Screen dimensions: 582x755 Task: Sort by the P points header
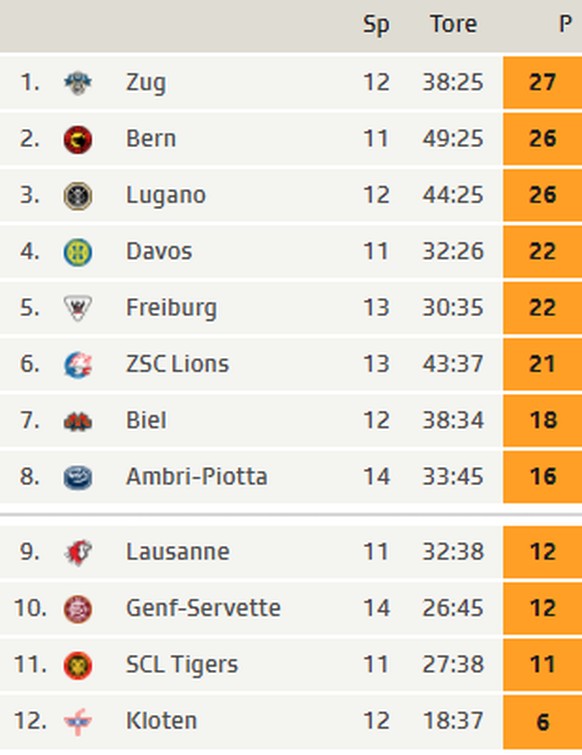(x=565, y=24)
